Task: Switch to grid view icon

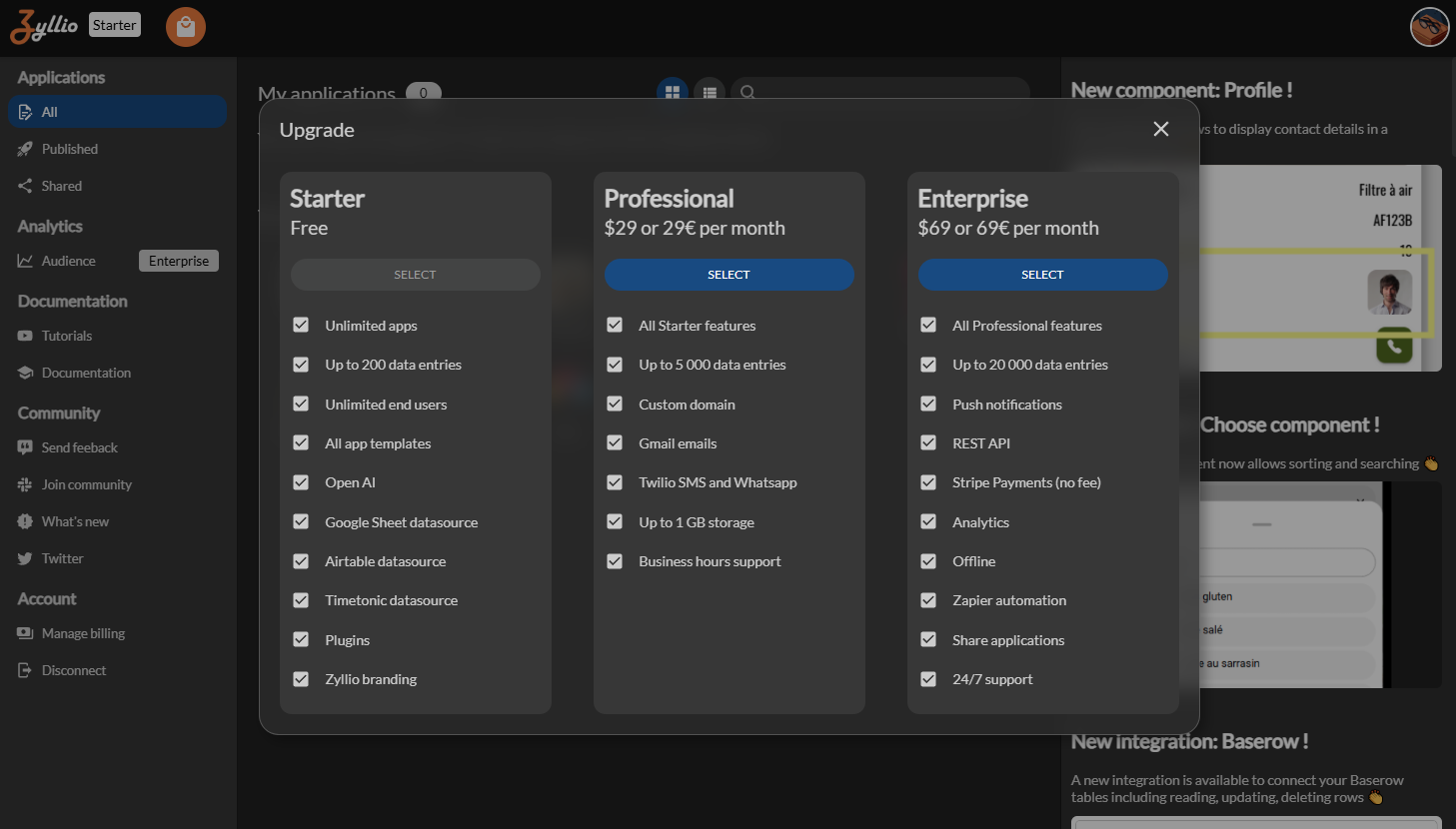Action: pos(673,92)
